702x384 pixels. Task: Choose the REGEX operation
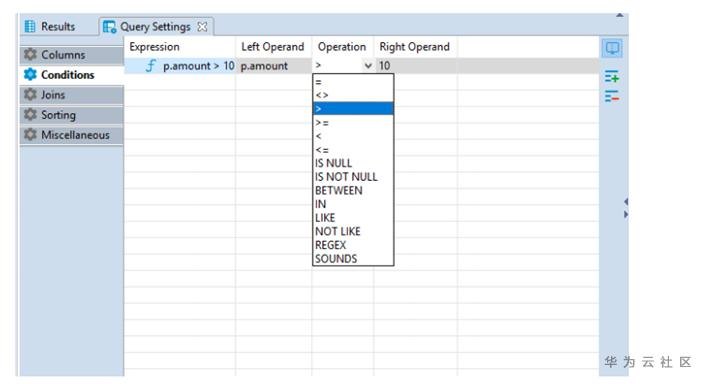pyautogui.click(x=353, y=245)
